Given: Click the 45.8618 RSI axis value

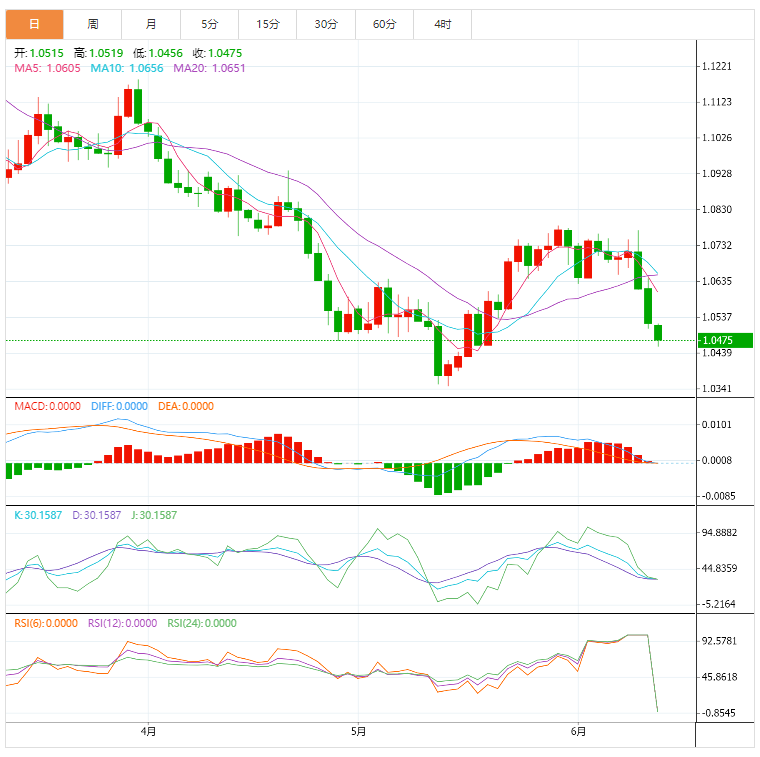Looking at the screenshot, I should [x=719, y=678].
